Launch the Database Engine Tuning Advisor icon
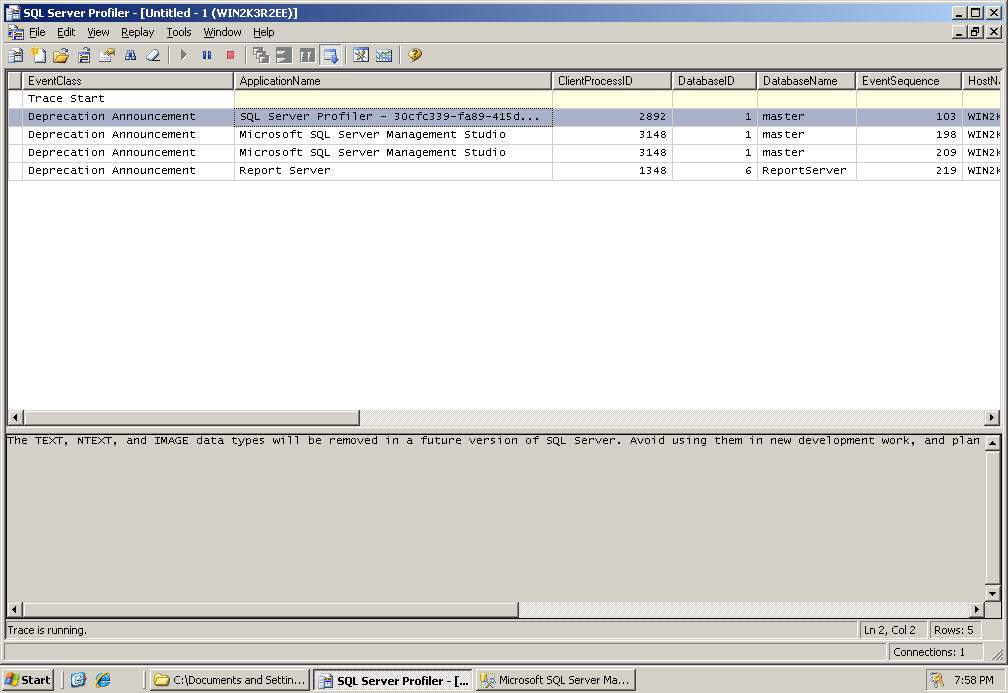Image resolution: width=1008 pixels, height=693 pixels. [x=361, y=55]
